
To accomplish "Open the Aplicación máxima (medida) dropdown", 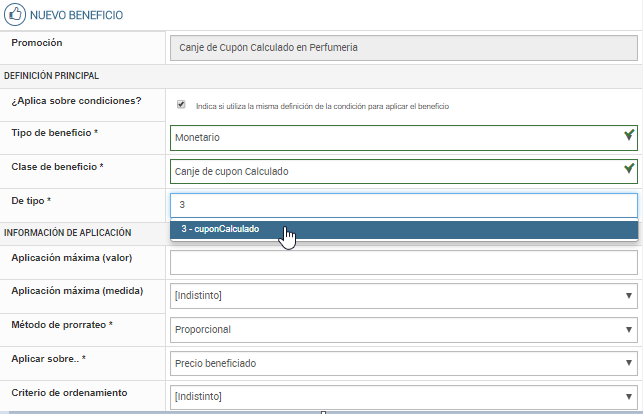I will (403, 296).
